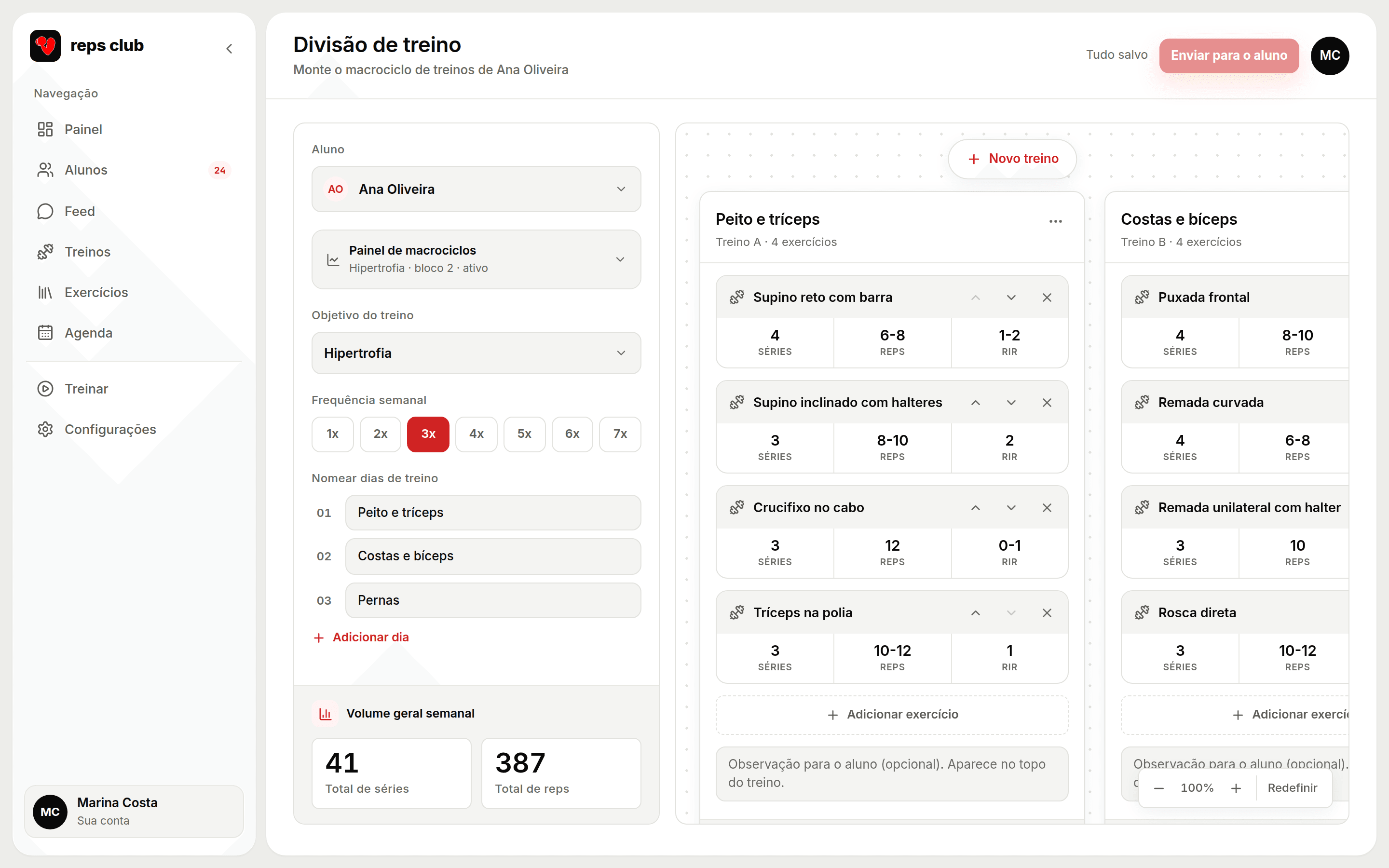The height and width of the screenshot is (868, 1389).
Task: Zoom out with the minus icon
Action: click(1158, 788)
